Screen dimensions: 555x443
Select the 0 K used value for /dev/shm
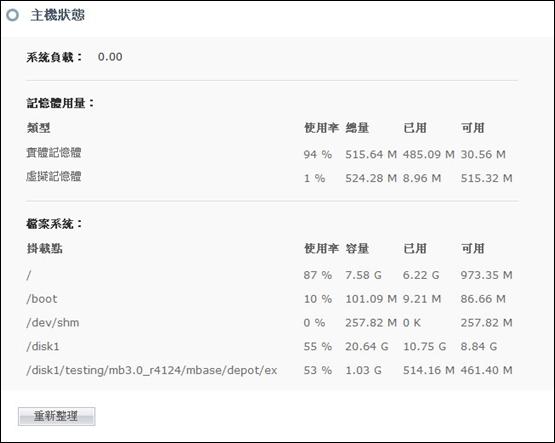(x=412, y=323)
